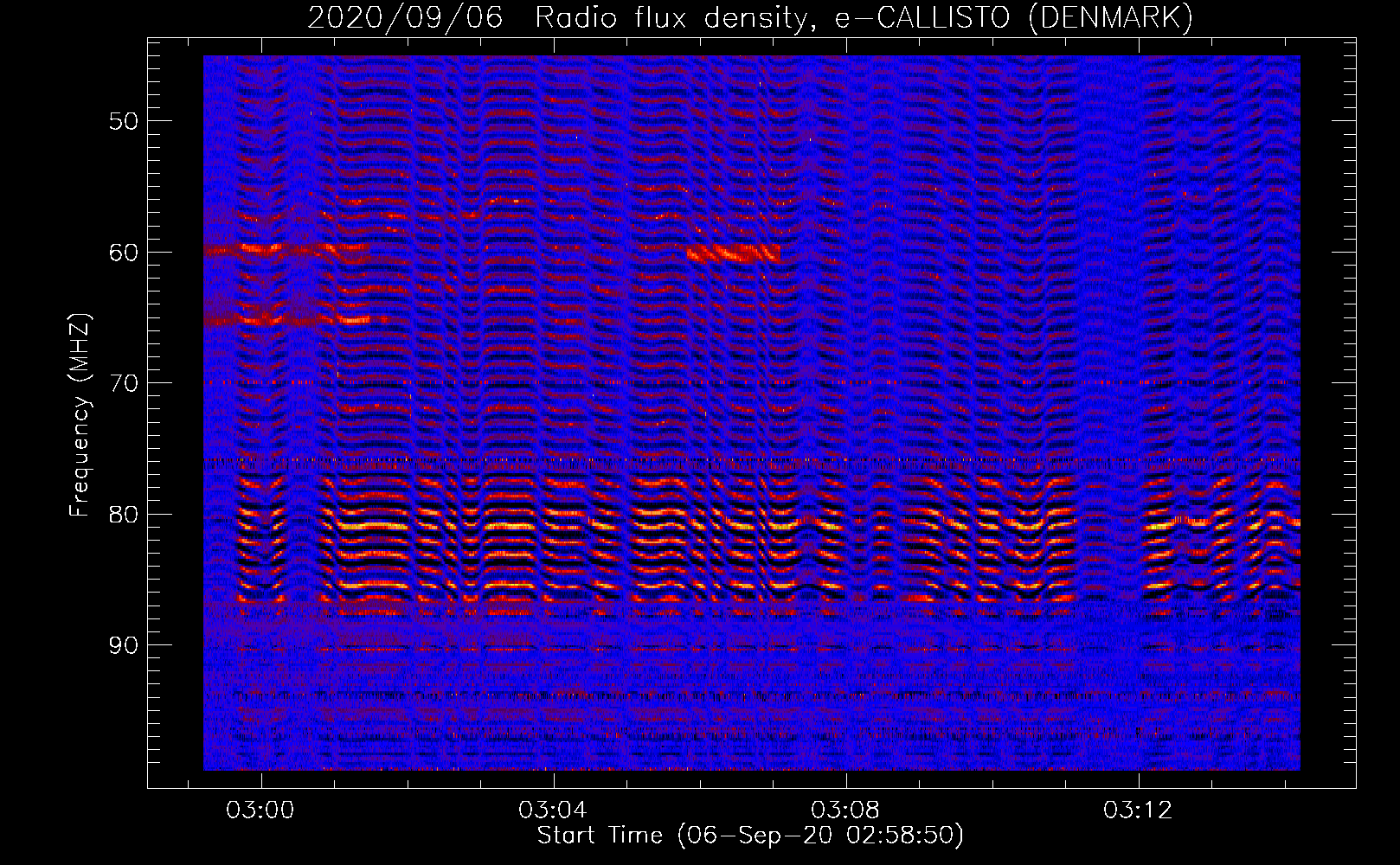This screenshot has height=865, width=1400.
Task: Click the 03:04 time tick label
Action: 553,810
